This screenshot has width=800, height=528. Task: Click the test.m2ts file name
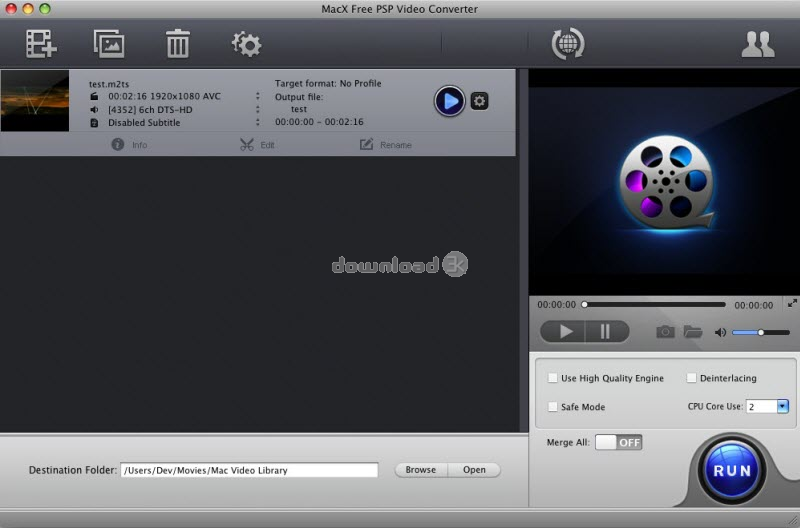[109, 84]
